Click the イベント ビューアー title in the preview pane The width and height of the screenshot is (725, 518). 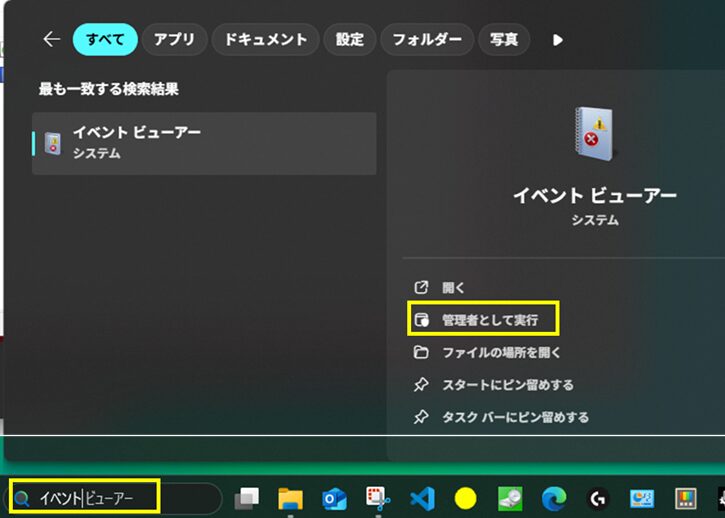tap(595, 196)
